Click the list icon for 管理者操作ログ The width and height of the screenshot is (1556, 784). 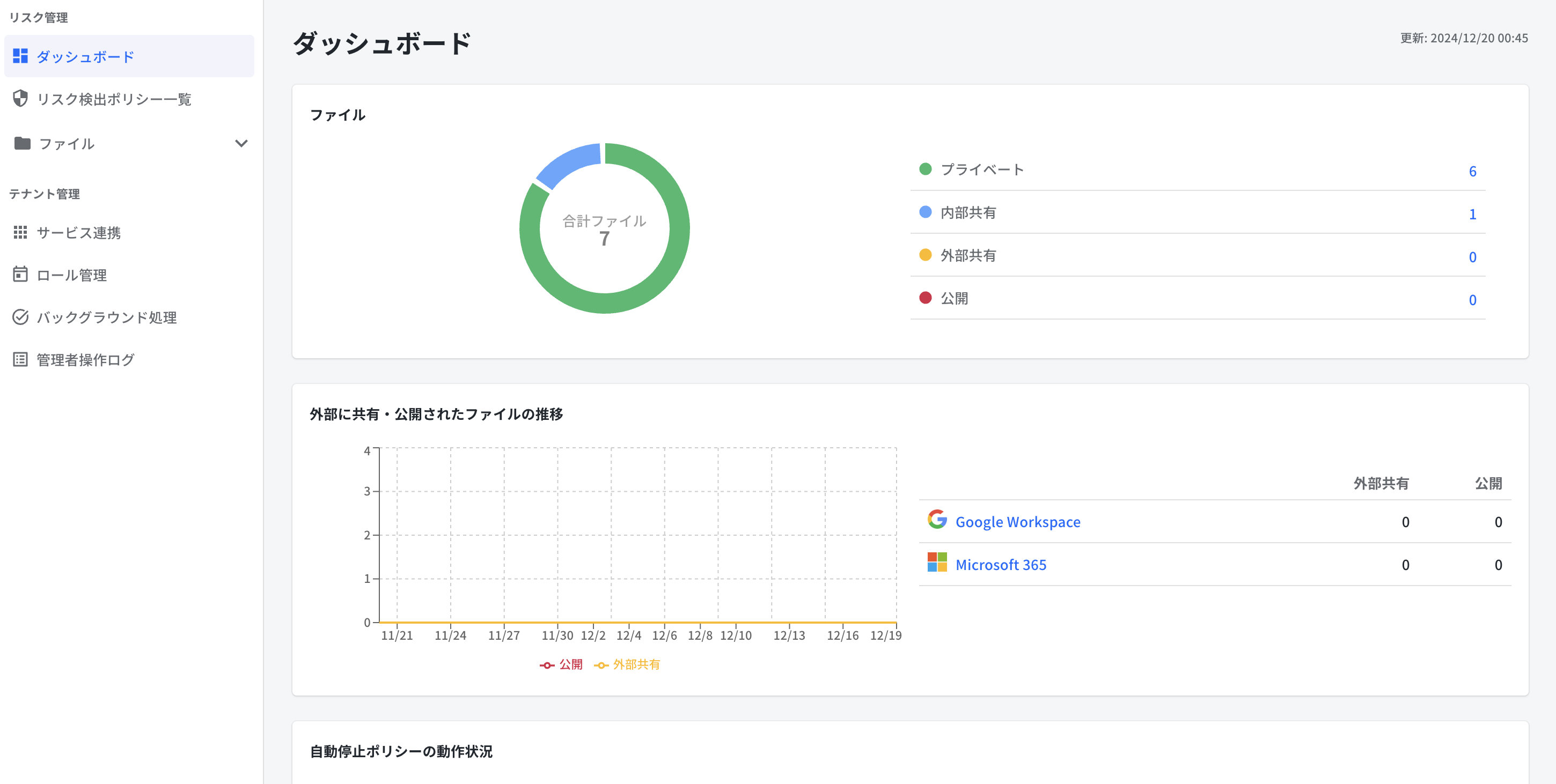pos(20,360)
